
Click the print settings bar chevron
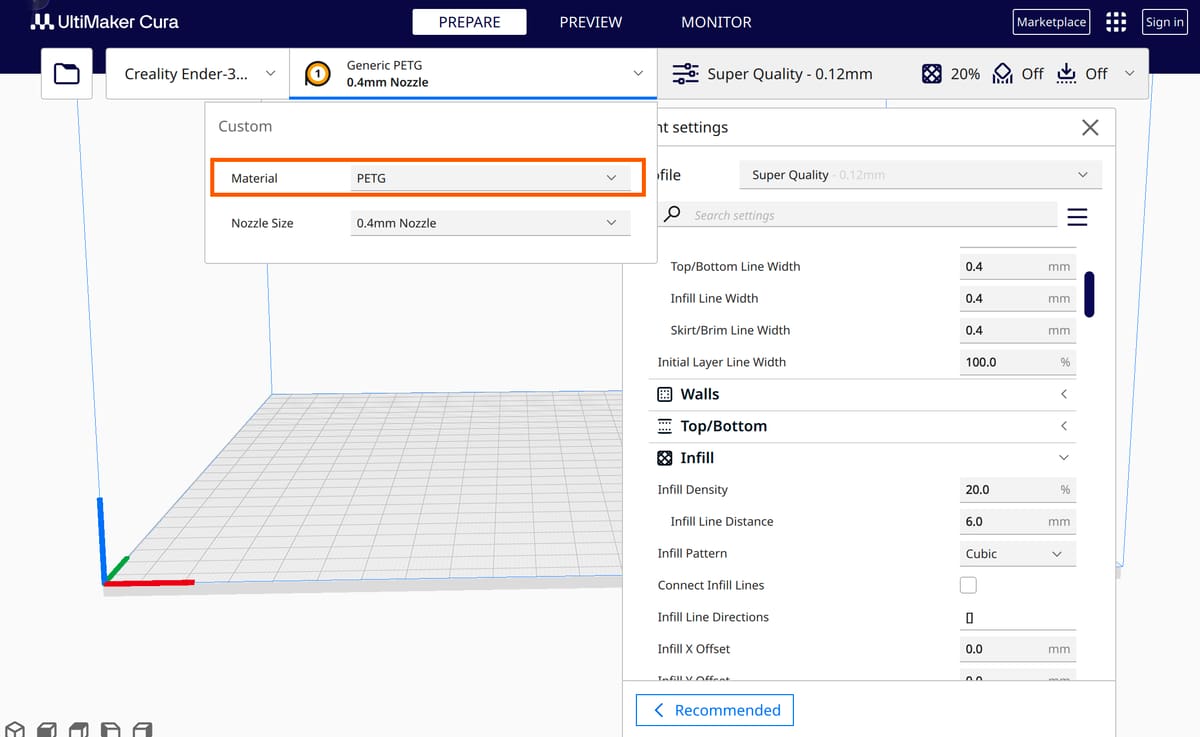[x=1130, y=73]
